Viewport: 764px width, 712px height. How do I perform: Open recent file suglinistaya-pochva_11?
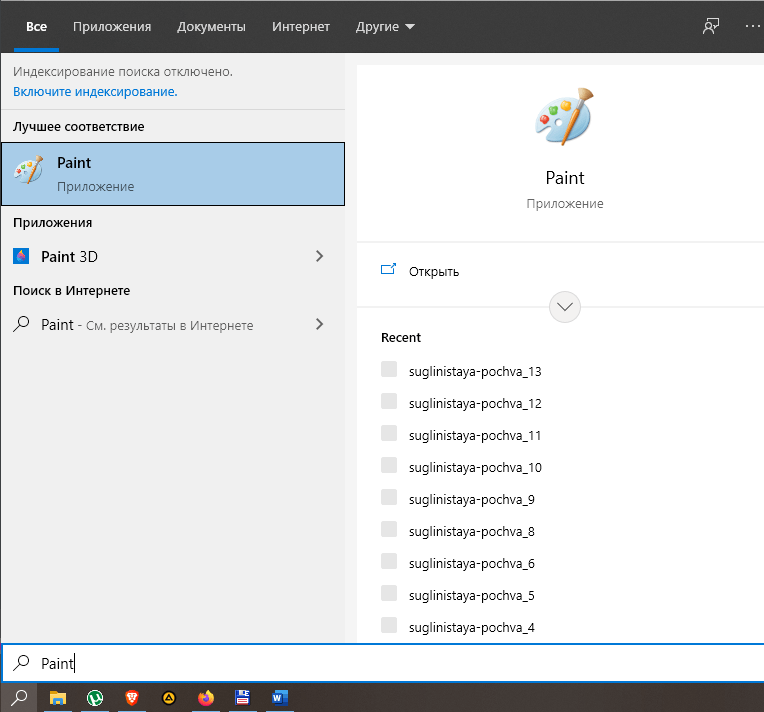pos(475,436)
